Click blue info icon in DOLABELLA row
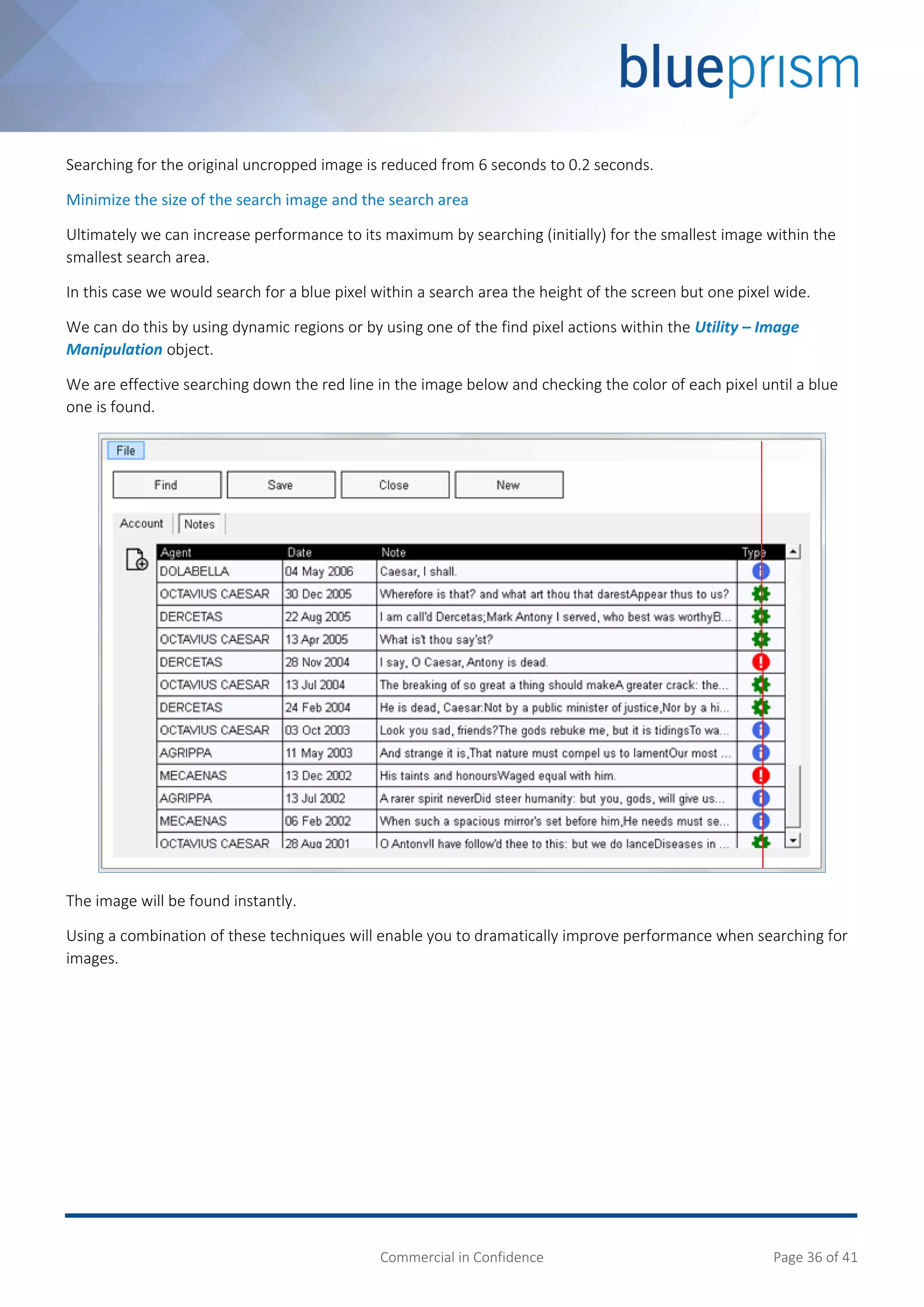Screen dimensions: 924x1307 pyautogui.click(x=760, y=571)
